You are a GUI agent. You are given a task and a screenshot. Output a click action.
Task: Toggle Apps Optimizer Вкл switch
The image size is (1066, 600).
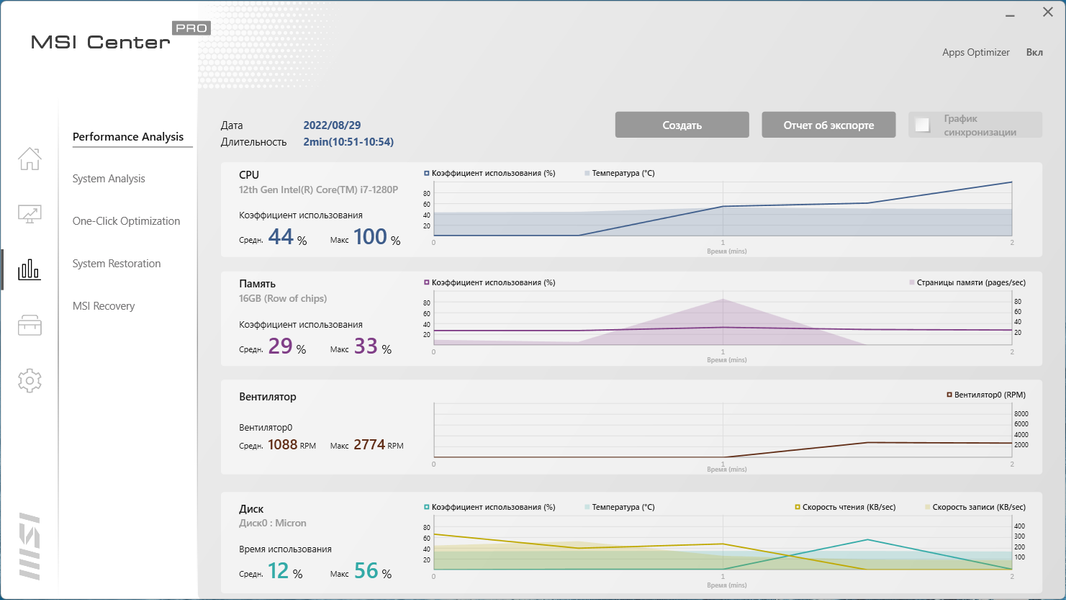pos(1034,52)
